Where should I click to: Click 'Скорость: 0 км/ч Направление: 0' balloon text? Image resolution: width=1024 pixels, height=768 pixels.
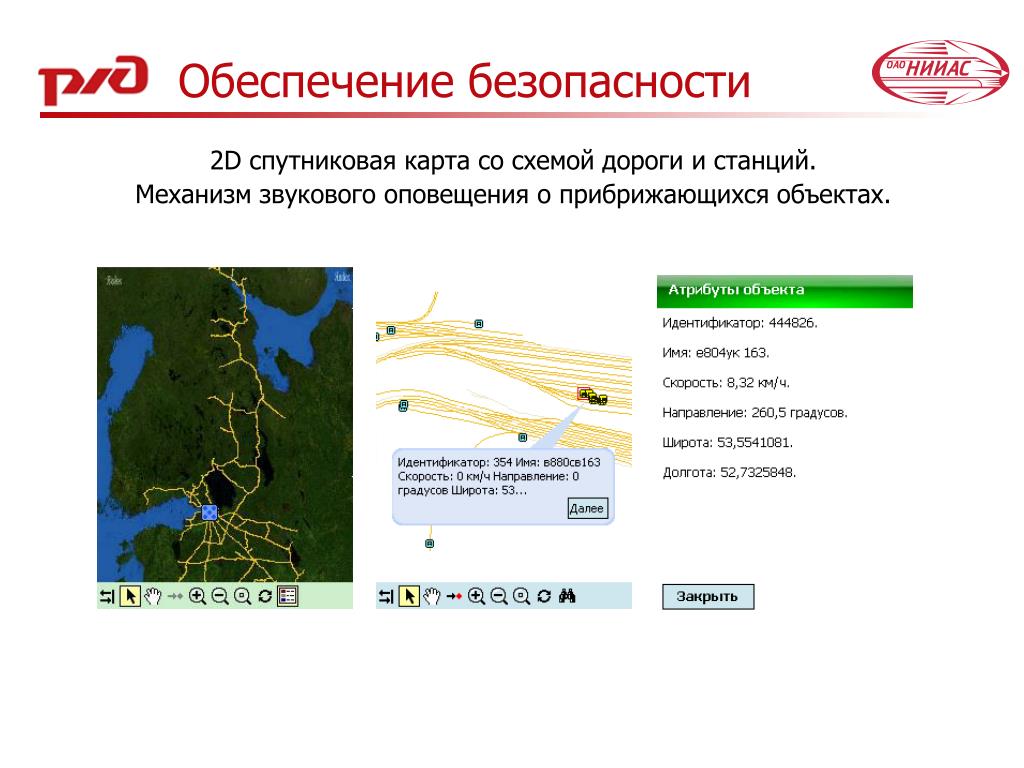click(x=488, y=476)
